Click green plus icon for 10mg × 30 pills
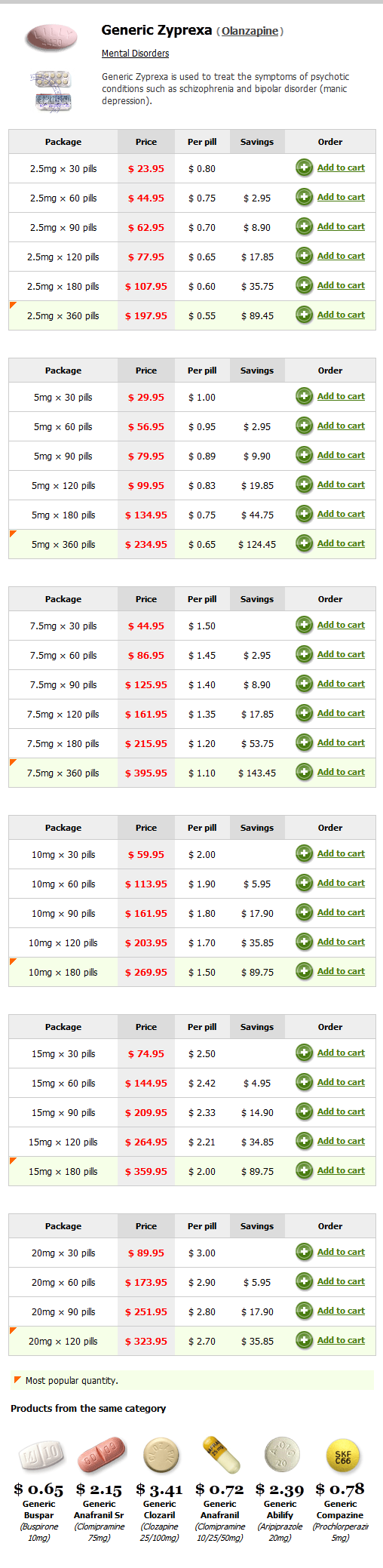383x1568 pixels. 304,853
